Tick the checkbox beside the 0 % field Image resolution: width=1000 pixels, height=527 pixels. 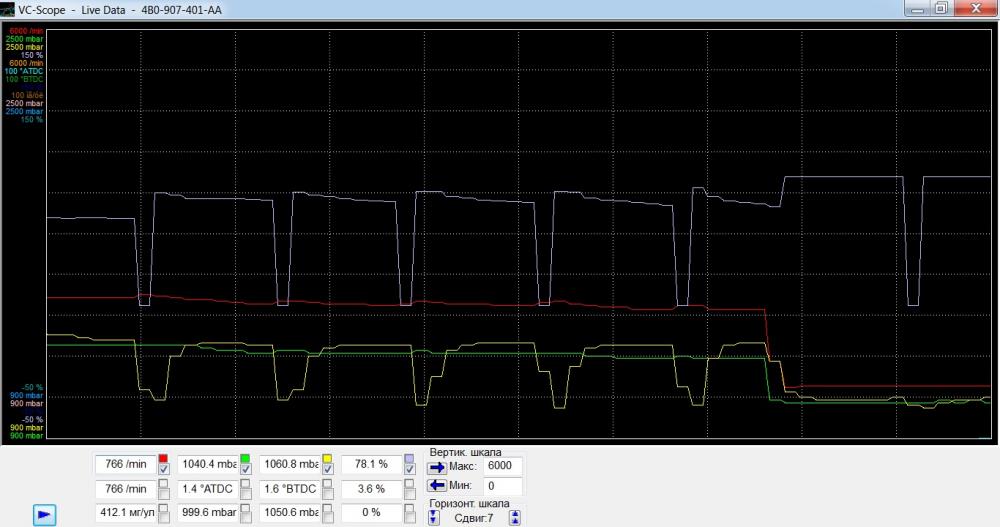pos(409,513)
